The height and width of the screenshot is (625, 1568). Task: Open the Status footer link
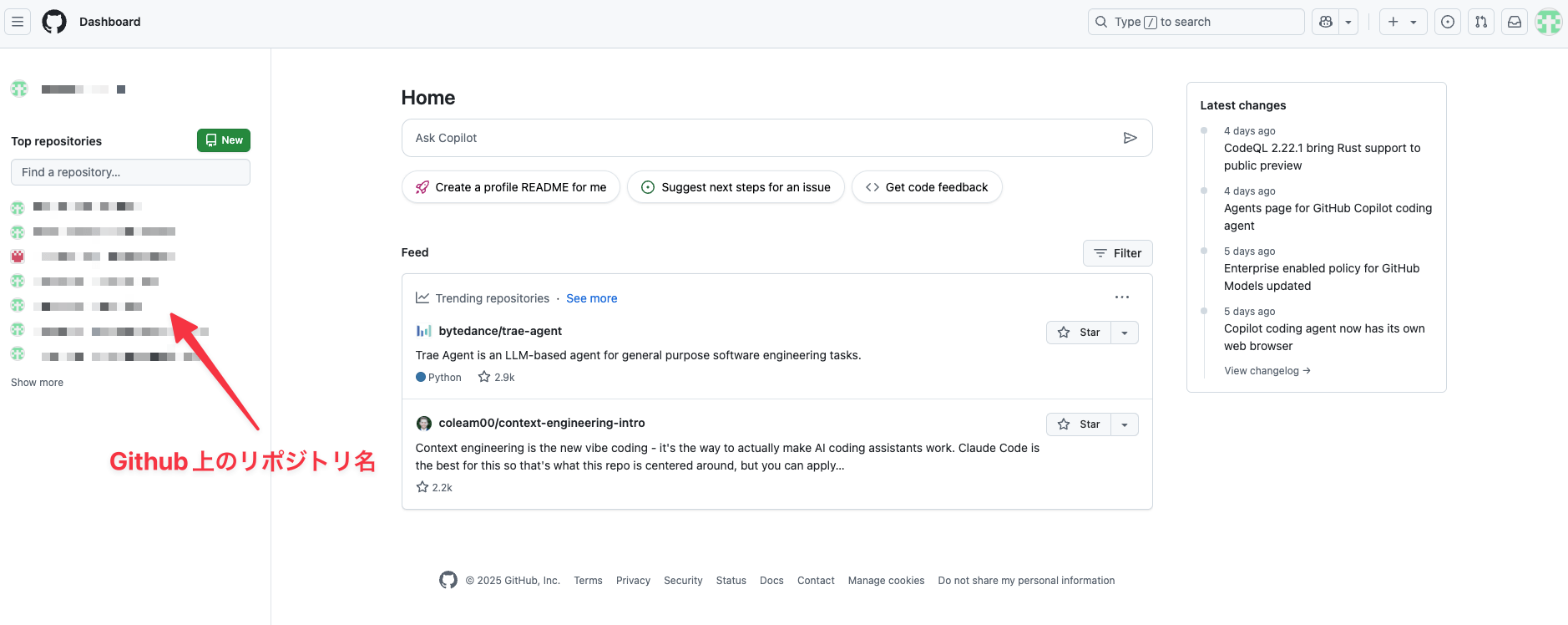point(731,581)
